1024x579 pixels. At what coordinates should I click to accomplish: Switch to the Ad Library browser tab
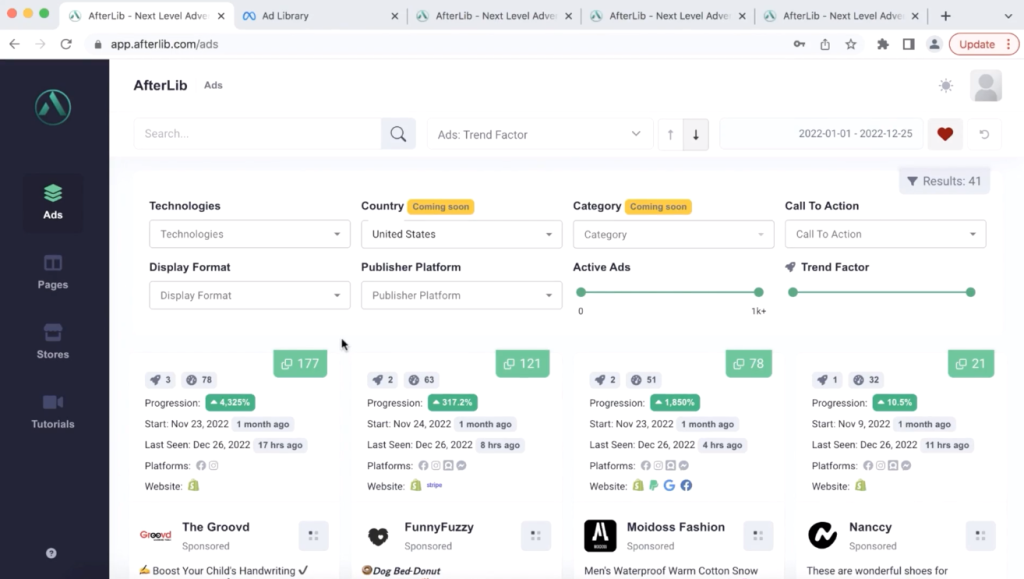pos(320,16)
